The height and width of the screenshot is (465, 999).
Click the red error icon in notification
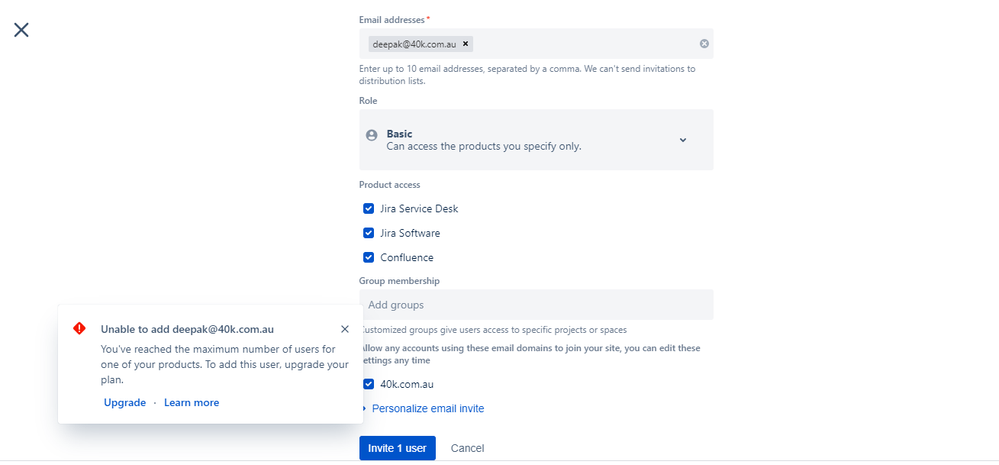coord(79,328)
